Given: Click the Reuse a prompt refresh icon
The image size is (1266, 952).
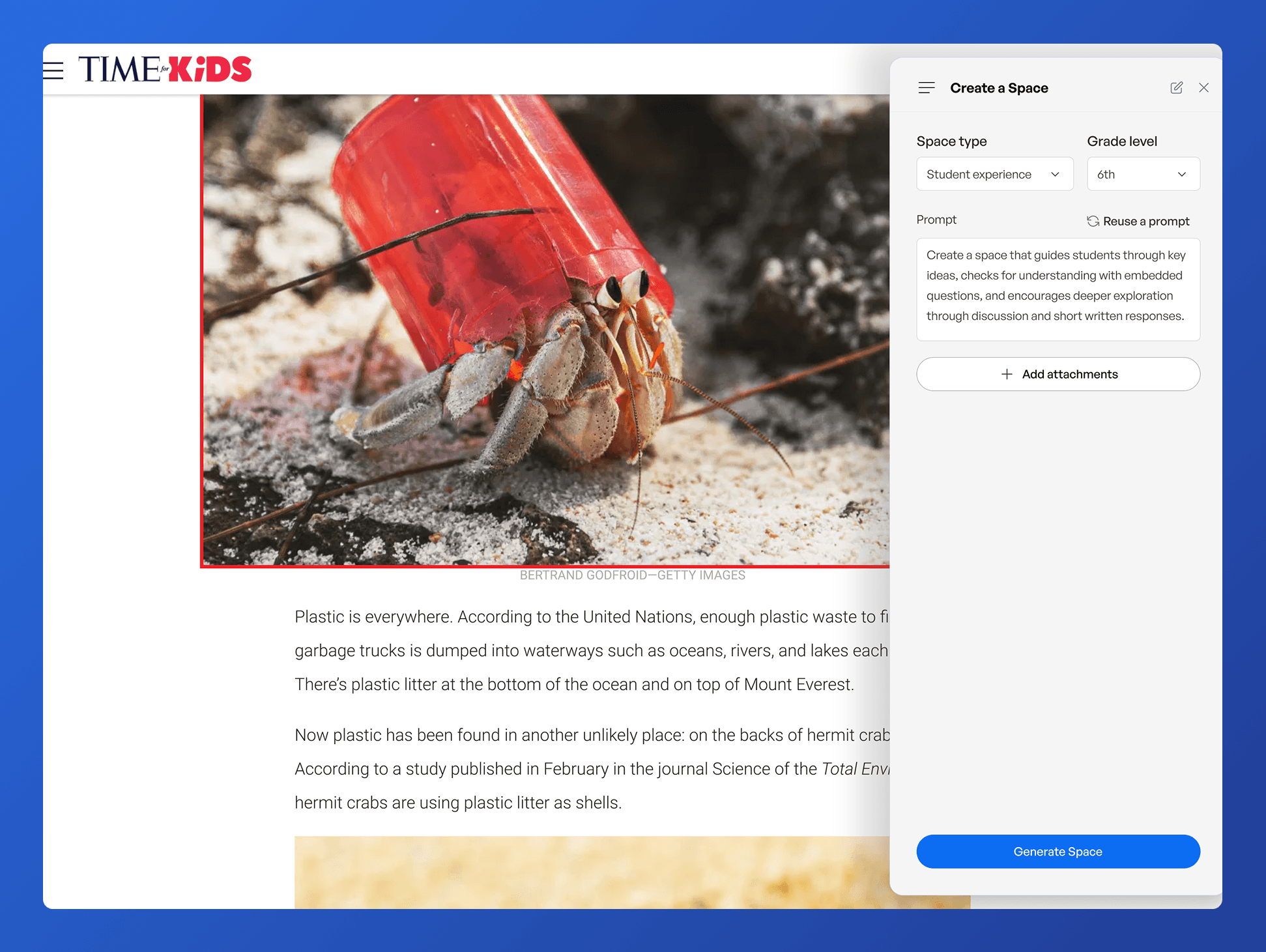Looking at the screenshot, I should tap(1093, 222).
